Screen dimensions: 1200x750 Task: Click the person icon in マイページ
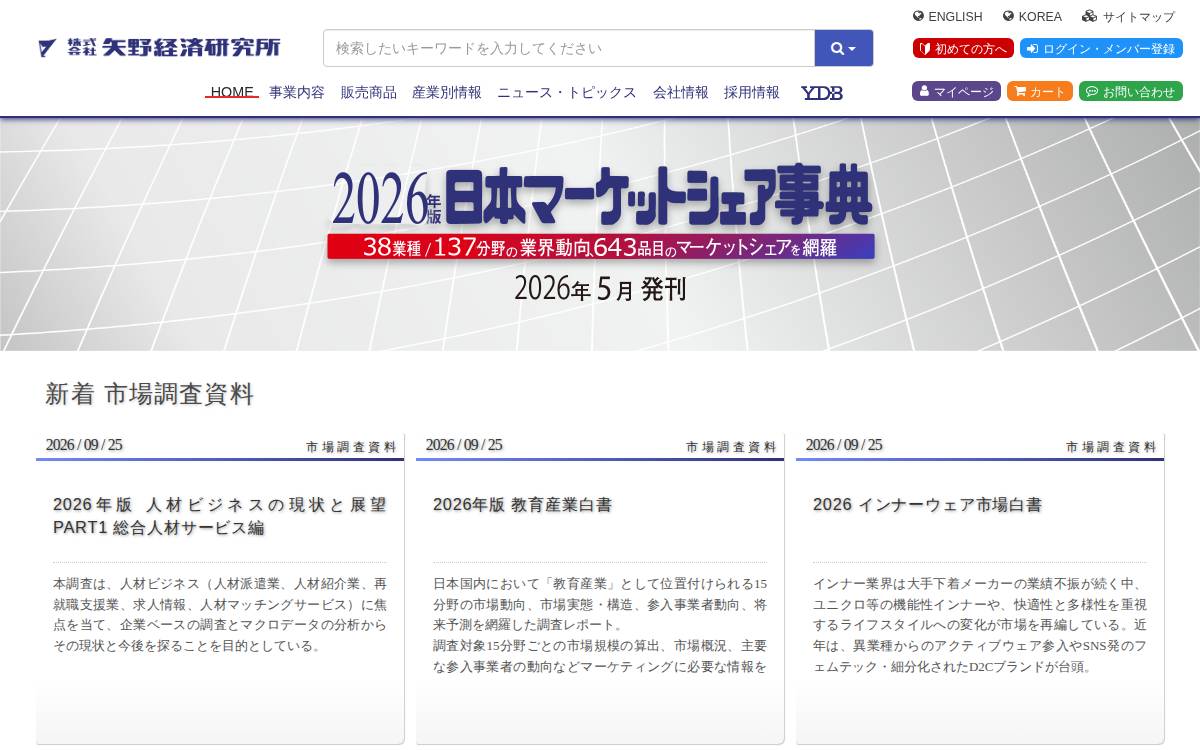(x=924, y=91)
